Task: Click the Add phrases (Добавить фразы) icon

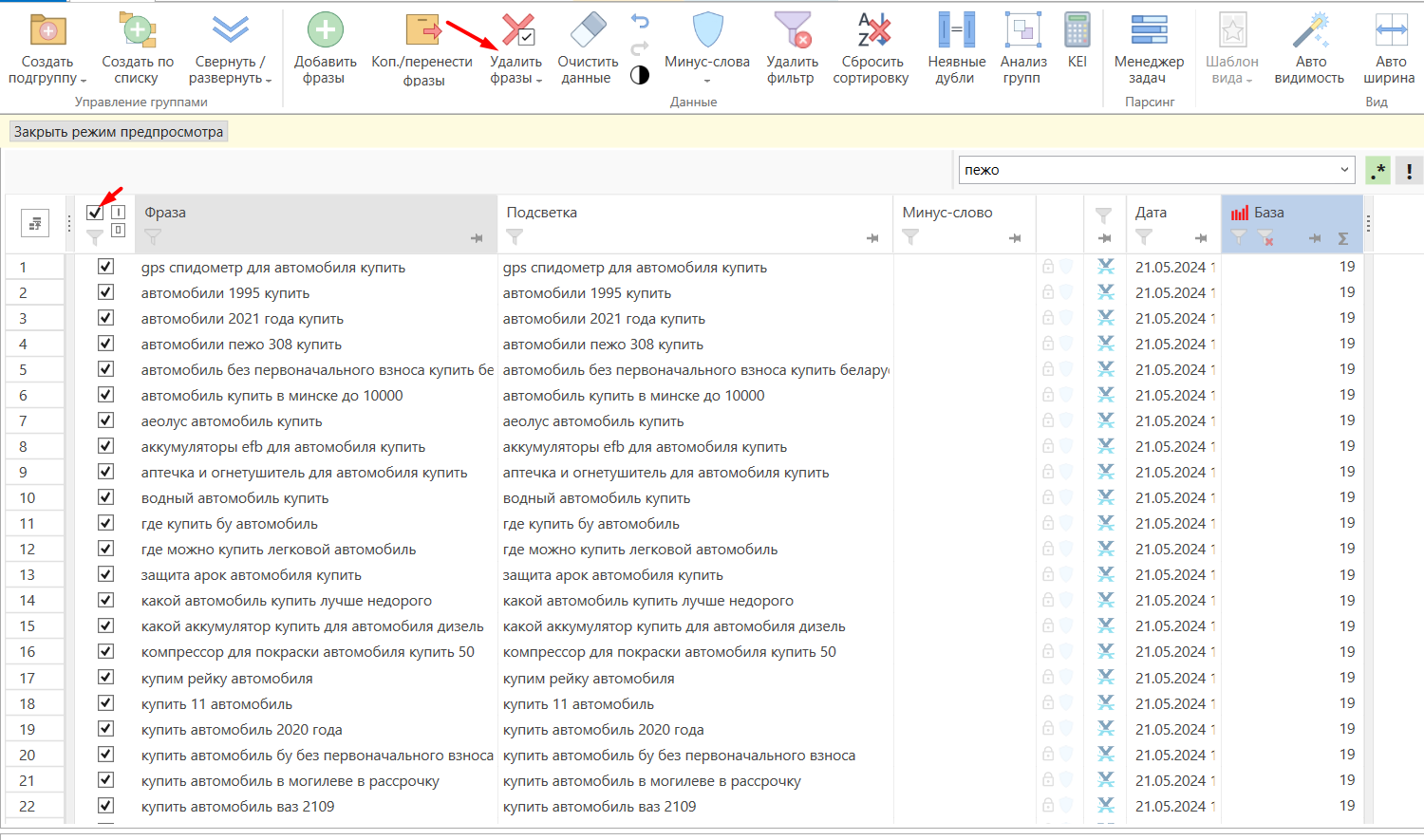Action: point(325,29)
